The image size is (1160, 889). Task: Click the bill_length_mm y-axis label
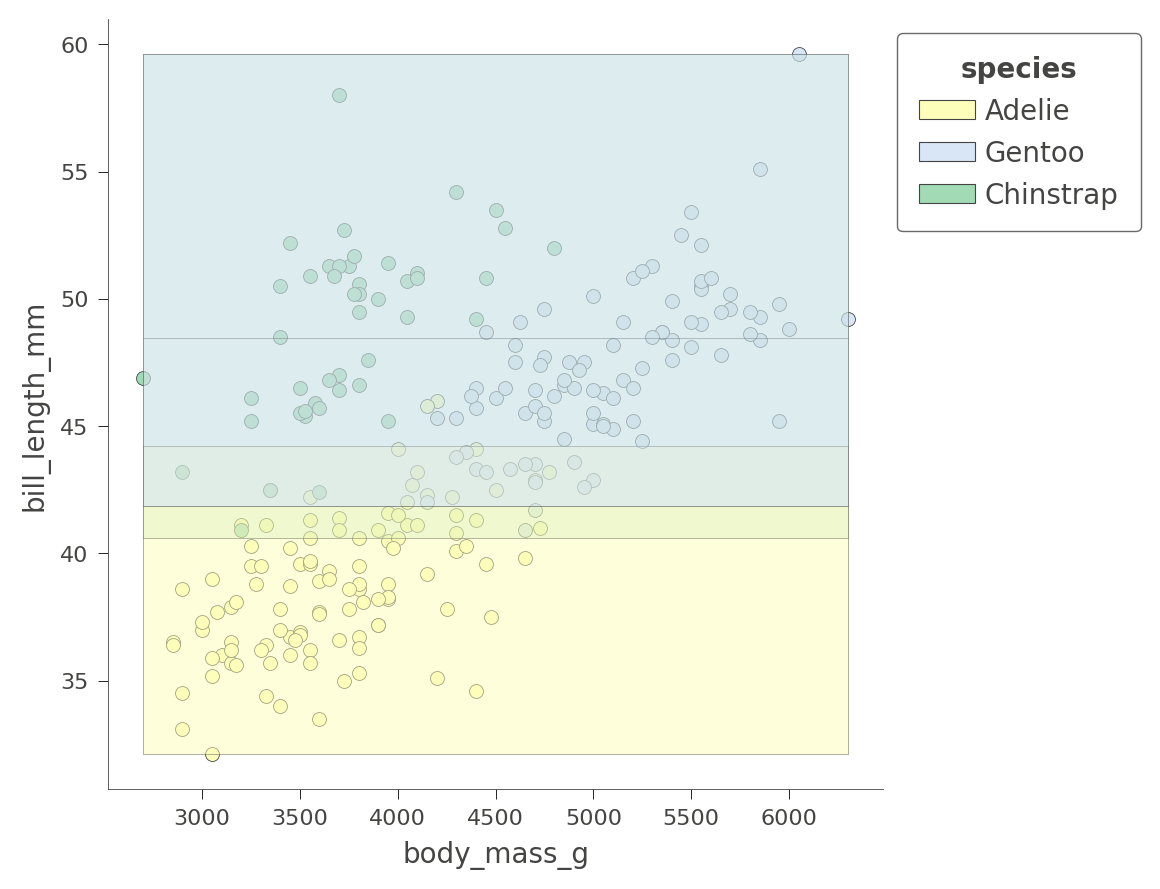click(x=36, y=408)
